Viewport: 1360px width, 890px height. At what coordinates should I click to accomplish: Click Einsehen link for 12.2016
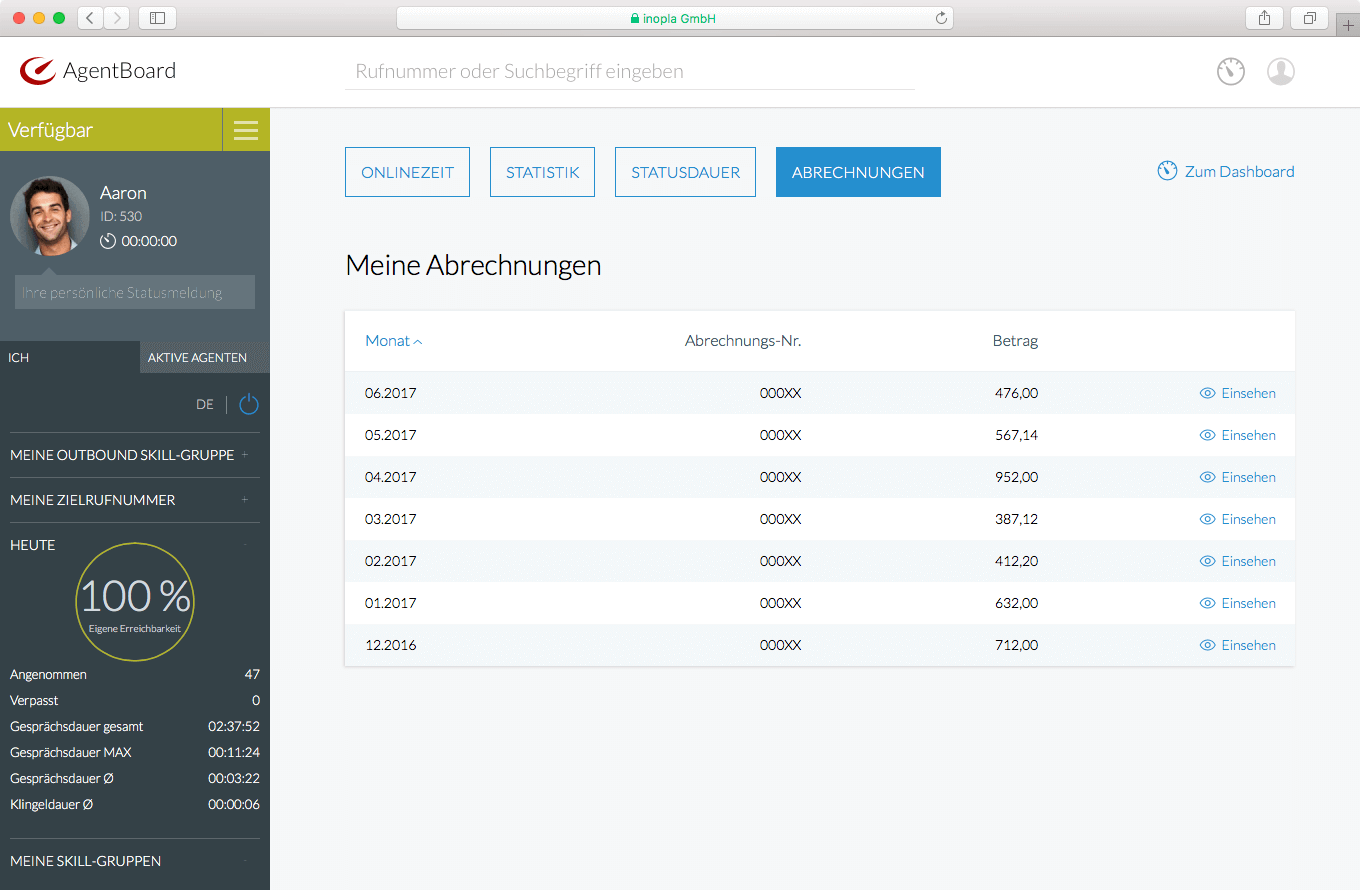point(1249,645)
